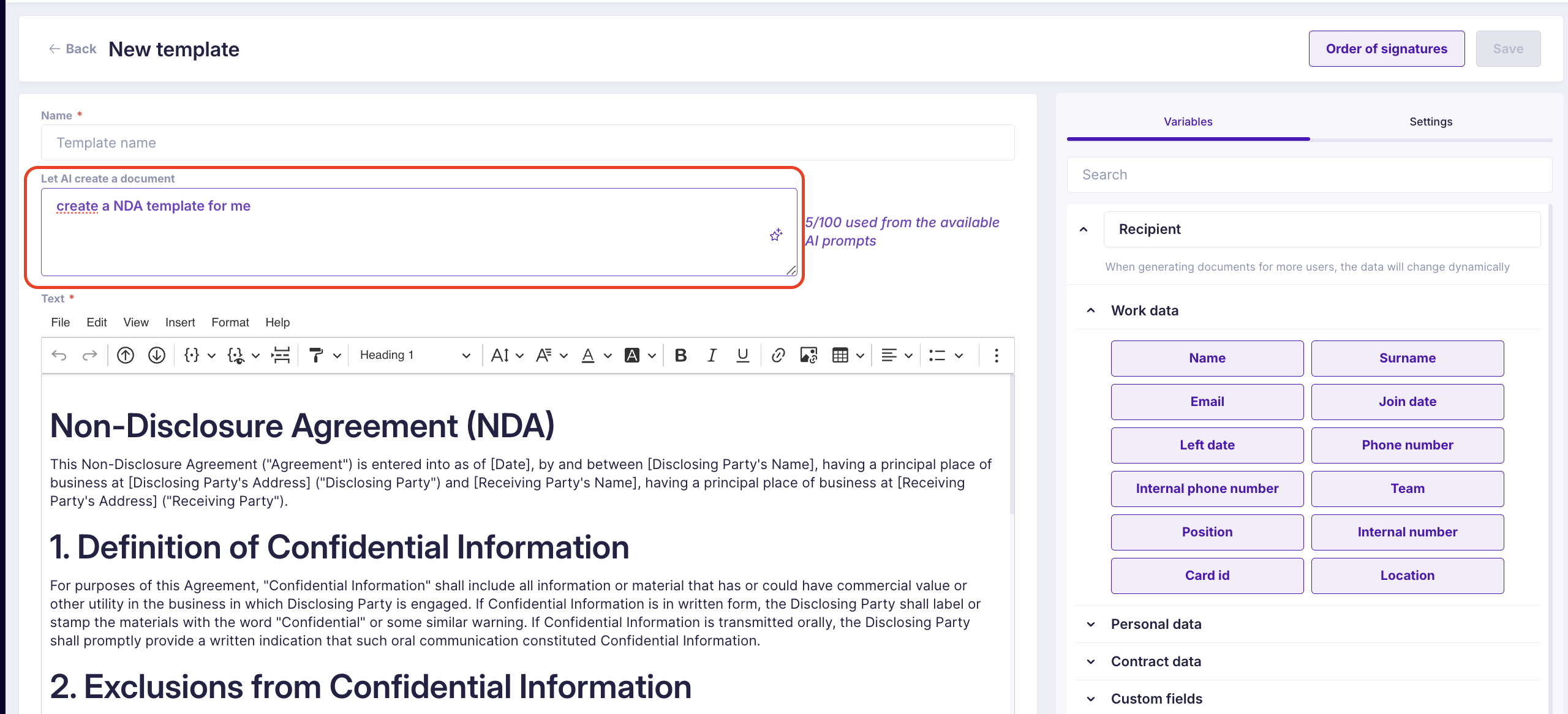Click the back arrow icon
Screen dimensions: 1568x714
[55, 48]
